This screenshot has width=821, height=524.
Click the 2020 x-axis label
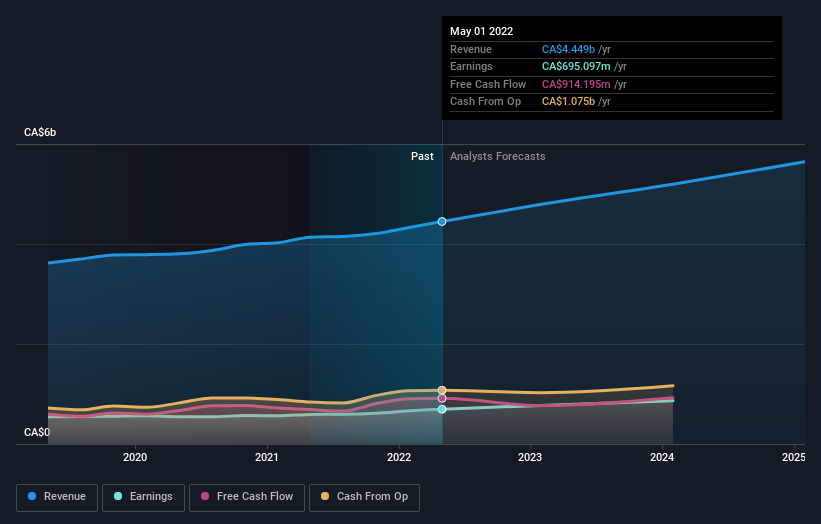135,457
